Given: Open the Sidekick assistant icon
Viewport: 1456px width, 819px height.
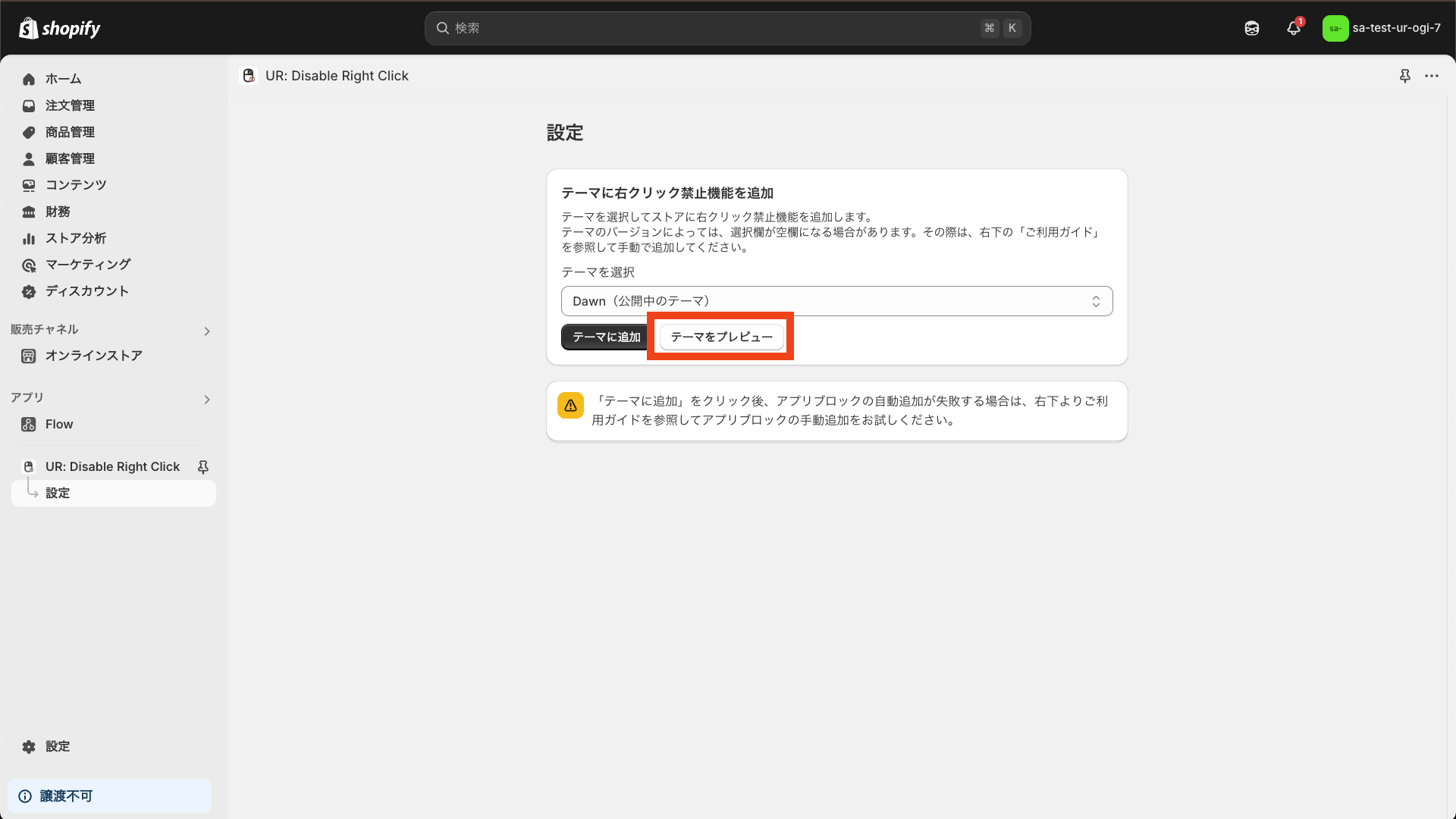Looking at the screenshot, I should click(1252, 28).
